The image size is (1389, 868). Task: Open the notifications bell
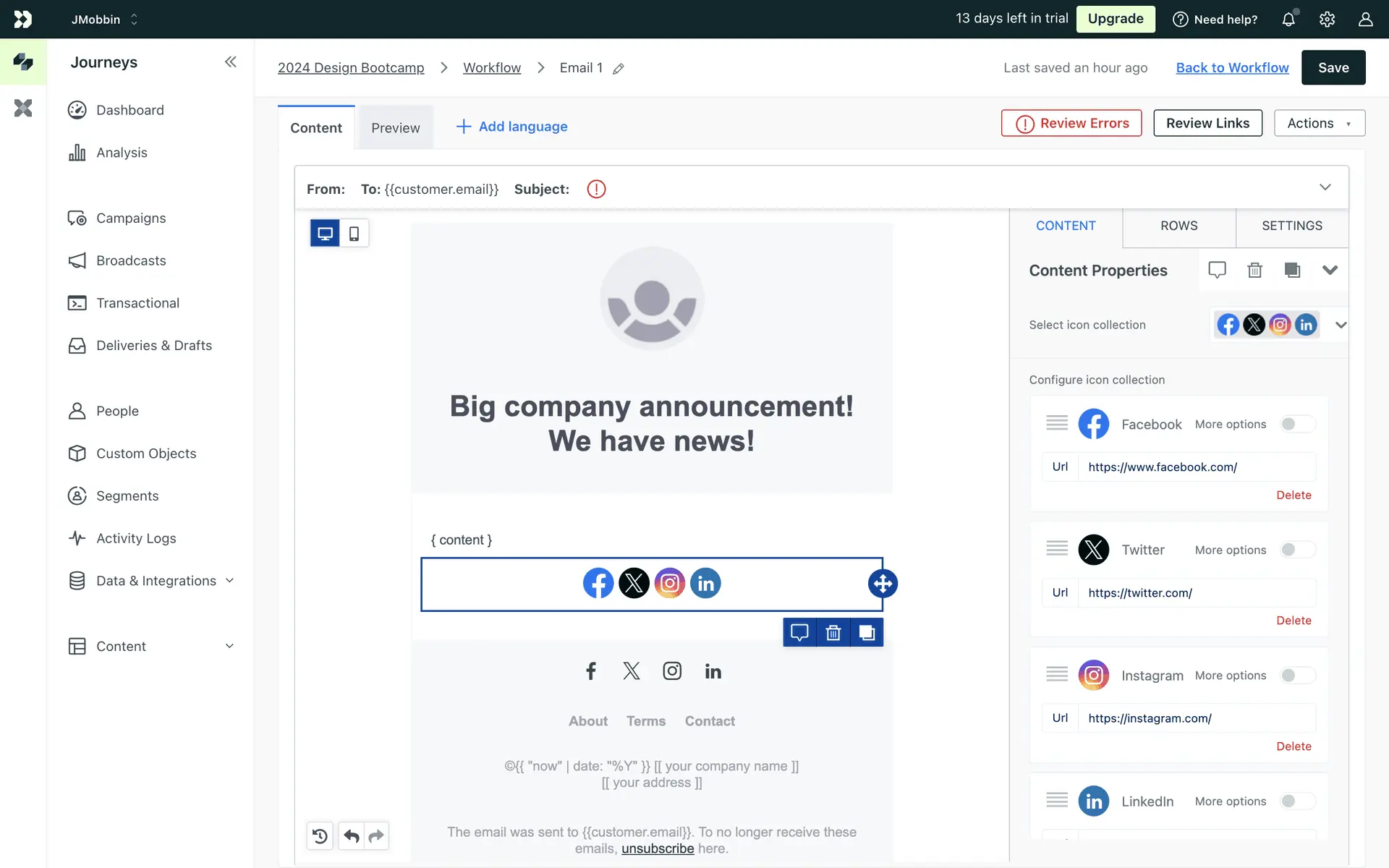pyautogui.click(x=1288, y=20)
